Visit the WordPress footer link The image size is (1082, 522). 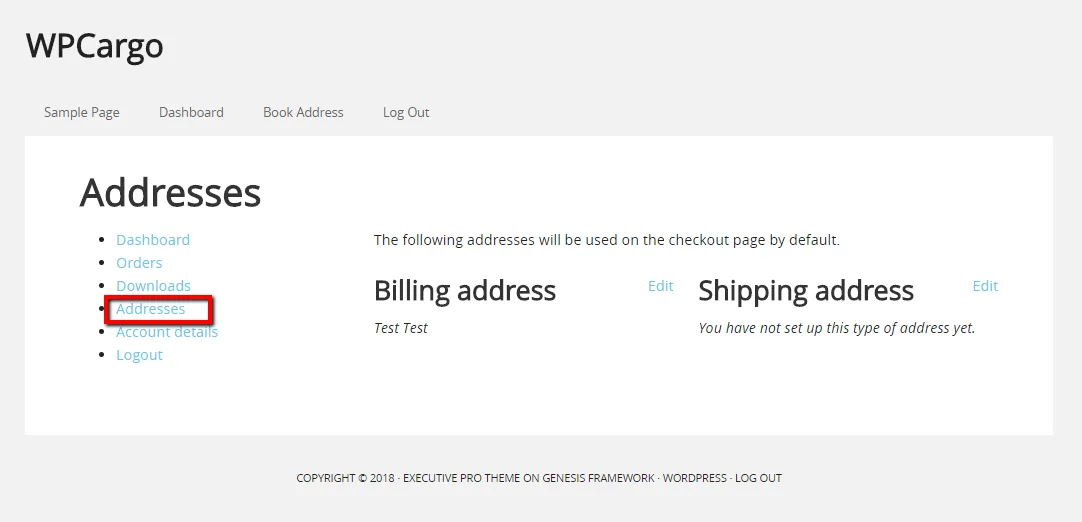(694, 478)
